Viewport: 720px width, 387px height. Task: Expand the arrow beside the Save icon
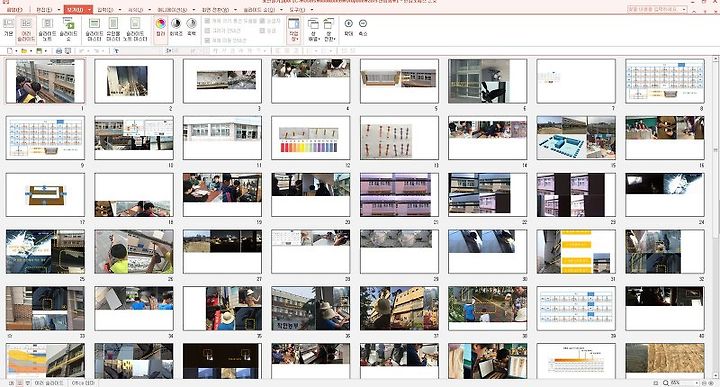point(45,51)
